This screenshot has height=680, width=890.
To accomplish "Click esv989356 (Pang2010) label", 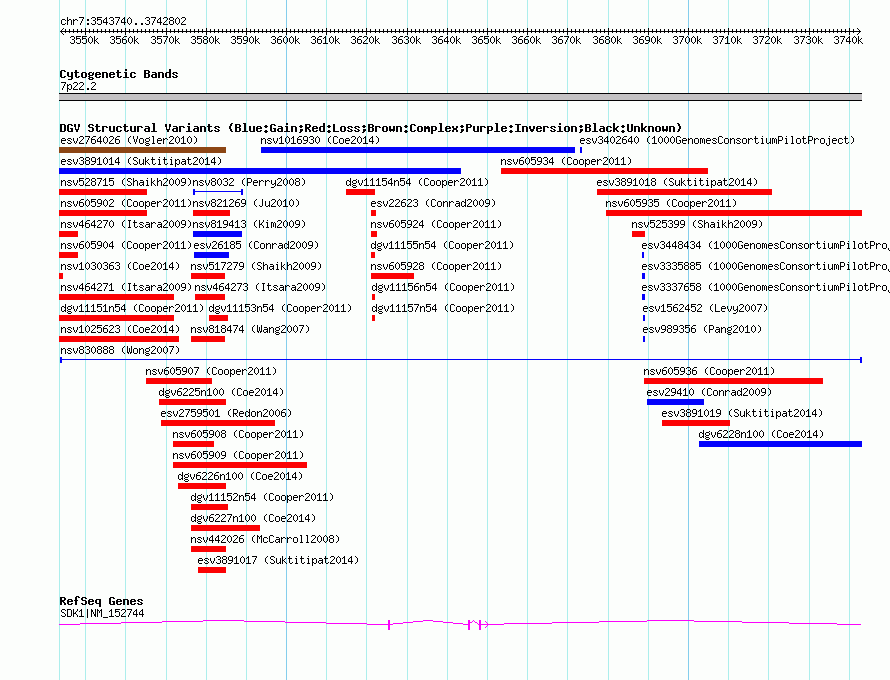I will 702,329.
